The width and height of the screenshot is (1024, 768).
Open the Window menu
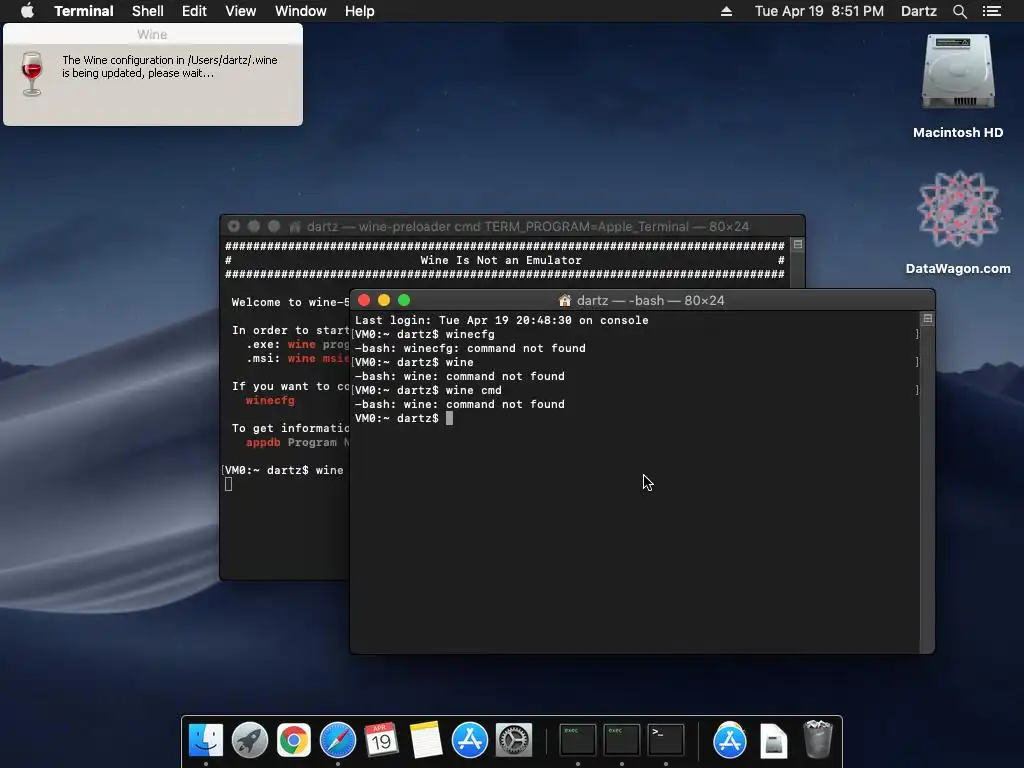point(300,11)
